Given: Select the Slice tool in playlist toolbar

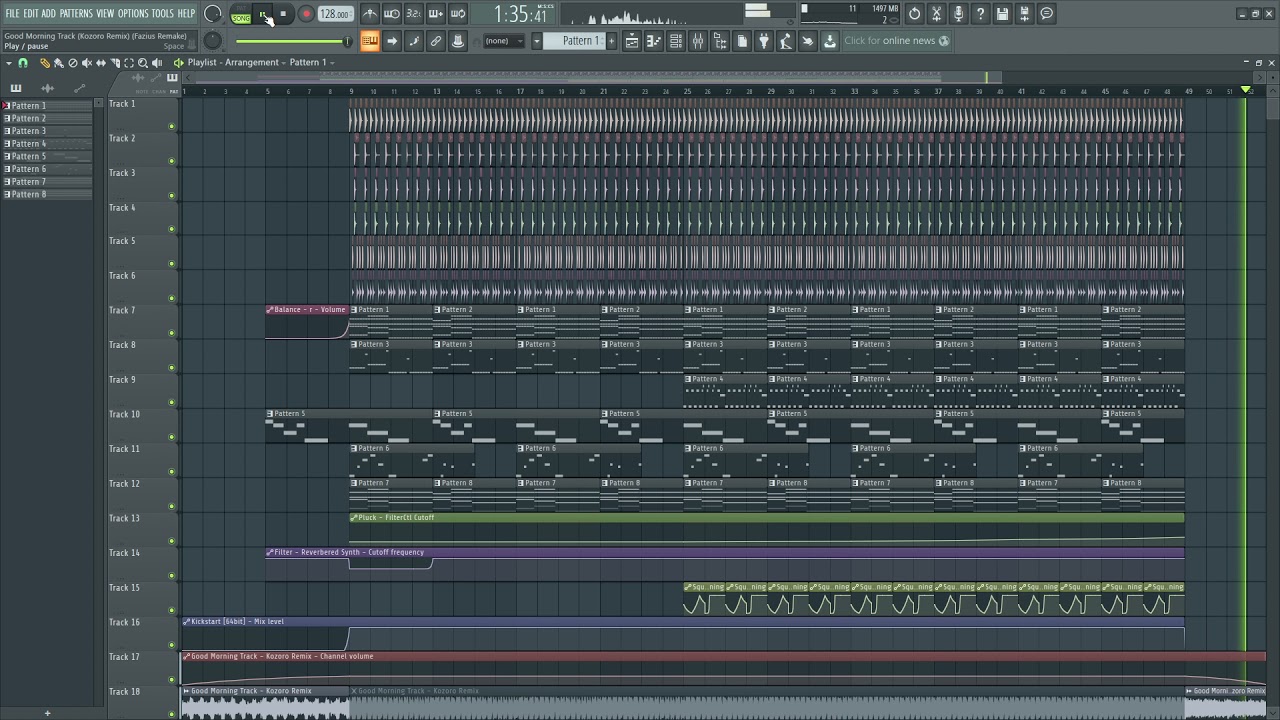Looking at the screenshot, I should (x=115, y=63).
